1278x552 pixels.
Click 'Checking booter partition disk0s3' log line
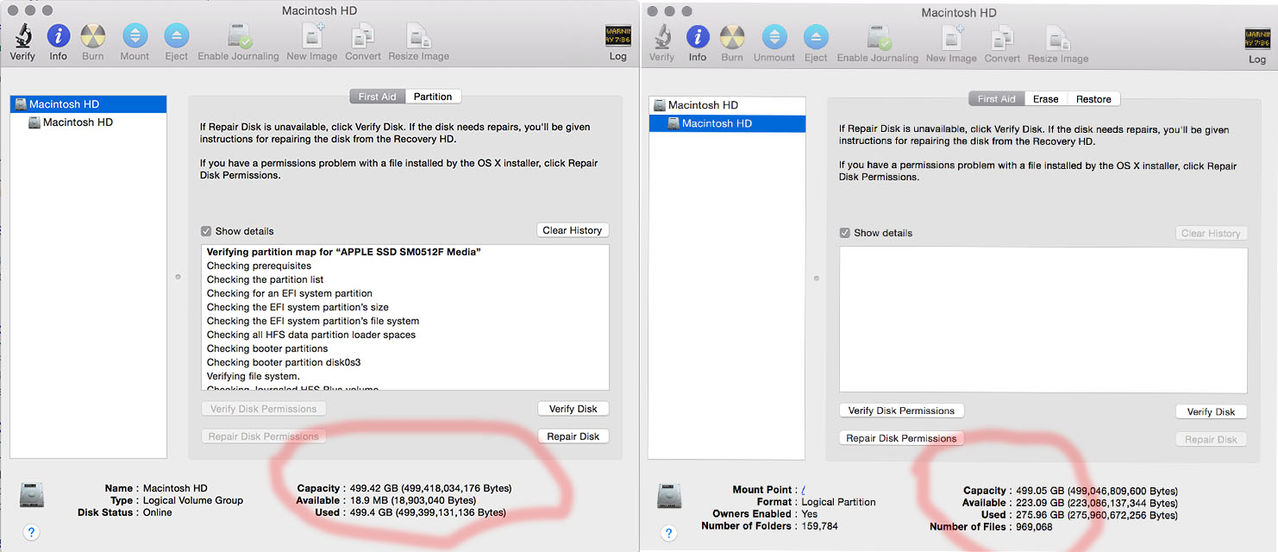click(x=283, y=362)
